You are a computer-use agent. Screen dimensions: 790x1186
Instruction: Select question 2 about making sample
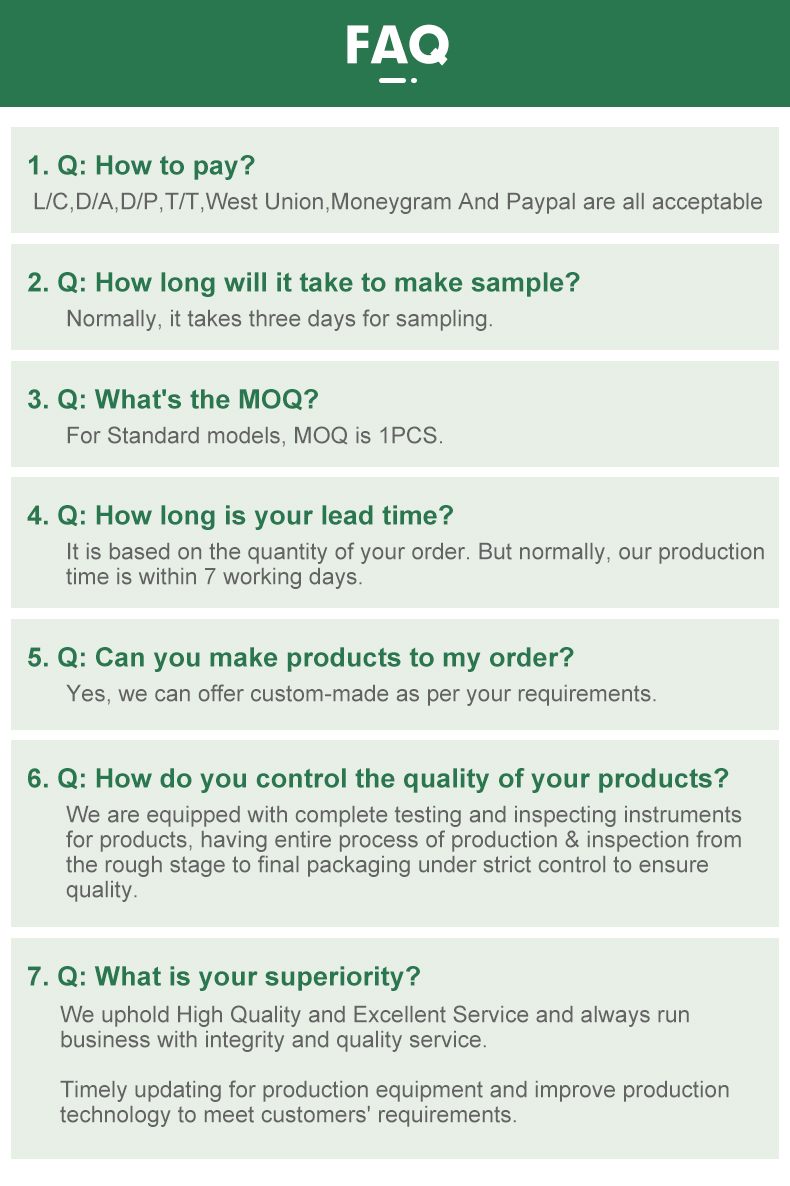tap(303, 282)
